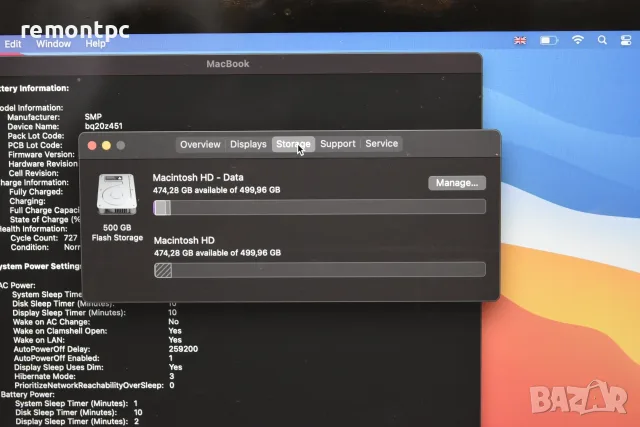Click the UK flag input source icon

click(520, 40)
